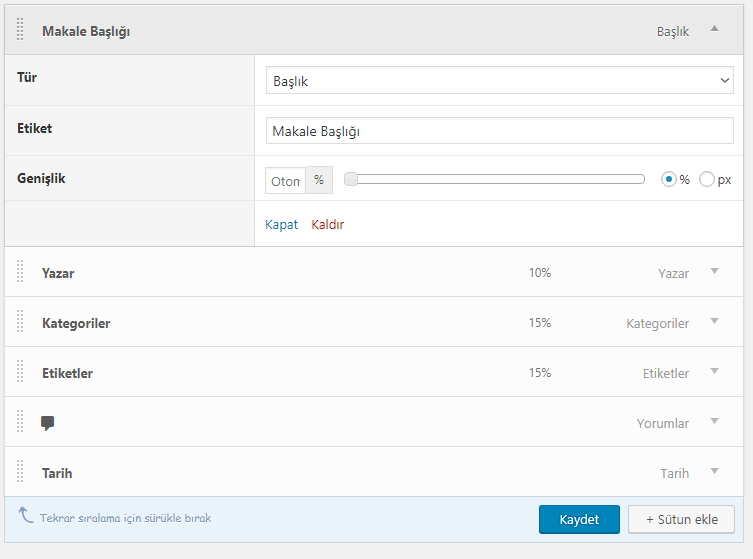
Task: Focus the Etiket field with Makale Başlığı
Action: click(x=499, y=131)
